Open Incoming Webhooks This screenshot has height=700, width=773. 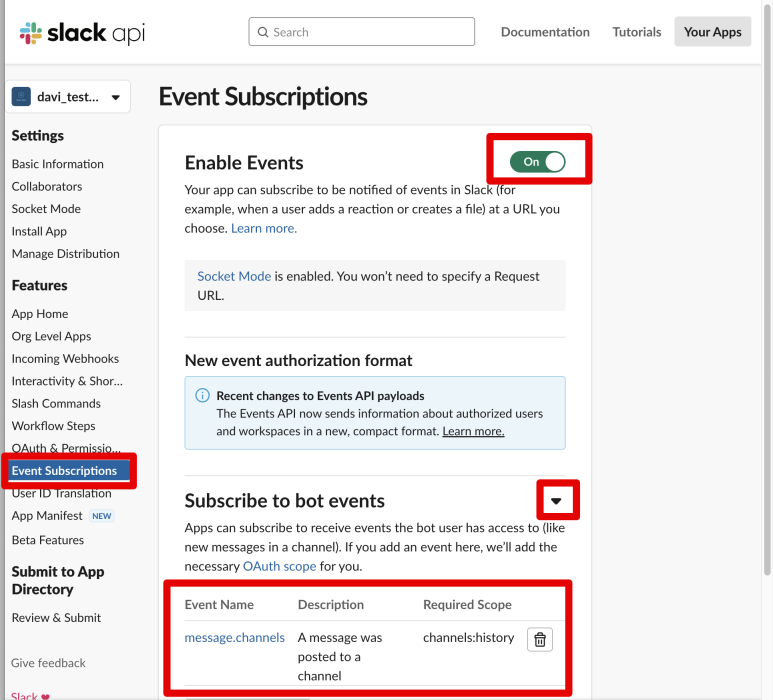[65, 359]
